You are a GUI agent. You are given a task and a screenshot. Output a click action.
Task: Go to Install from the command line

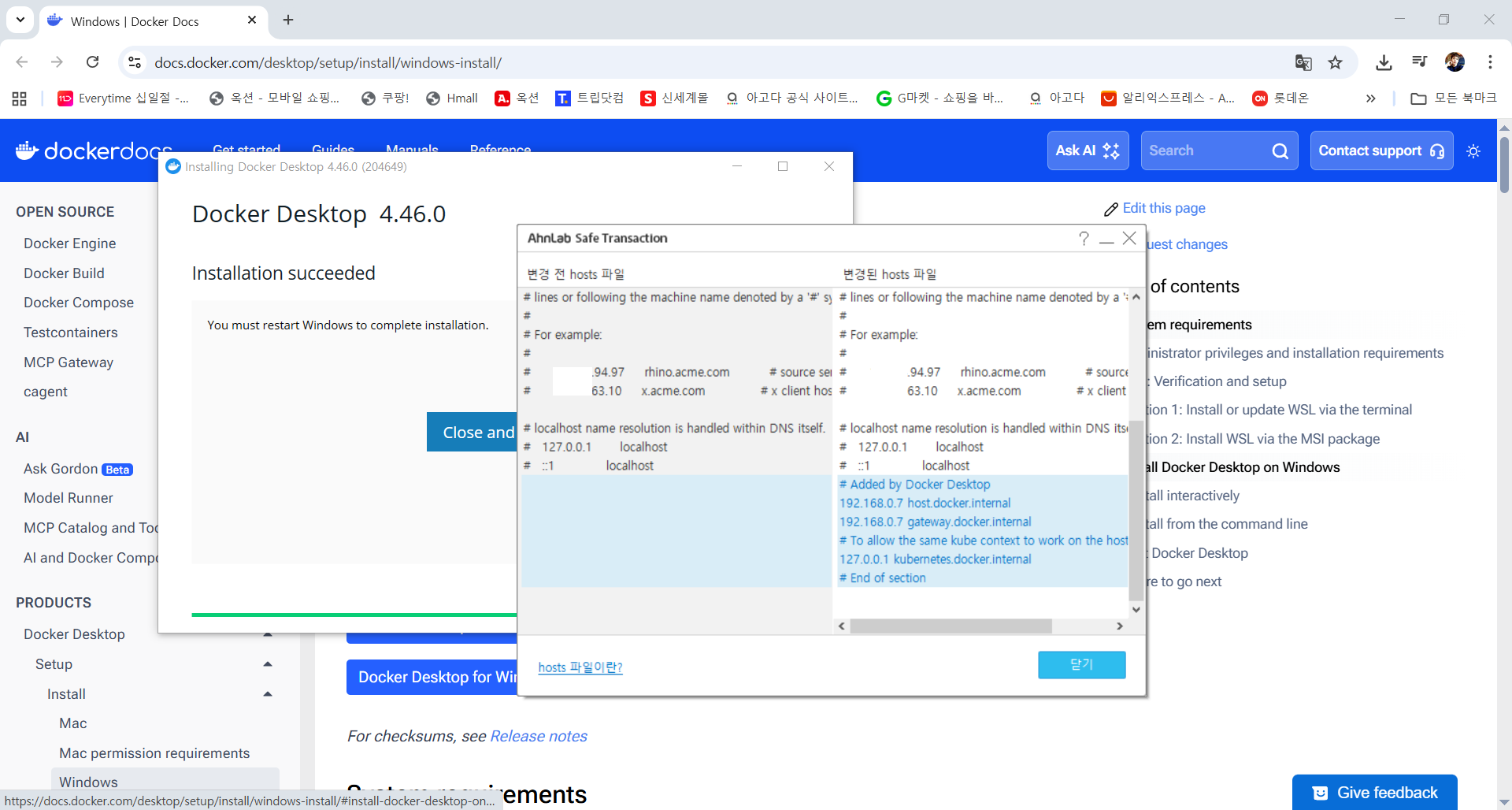tap(1226, 524)
